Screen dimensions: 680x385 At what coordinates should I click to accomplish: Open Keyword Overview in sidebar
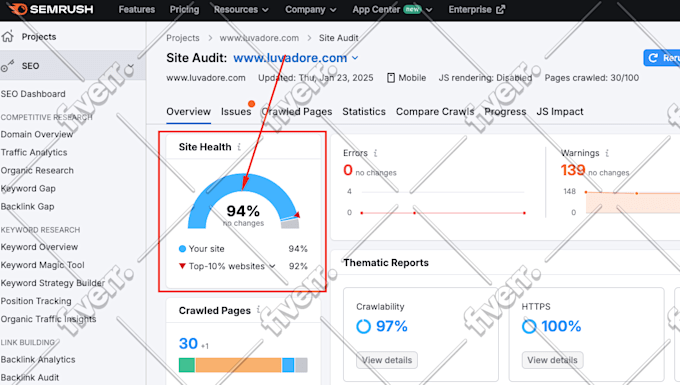[39, 247]
